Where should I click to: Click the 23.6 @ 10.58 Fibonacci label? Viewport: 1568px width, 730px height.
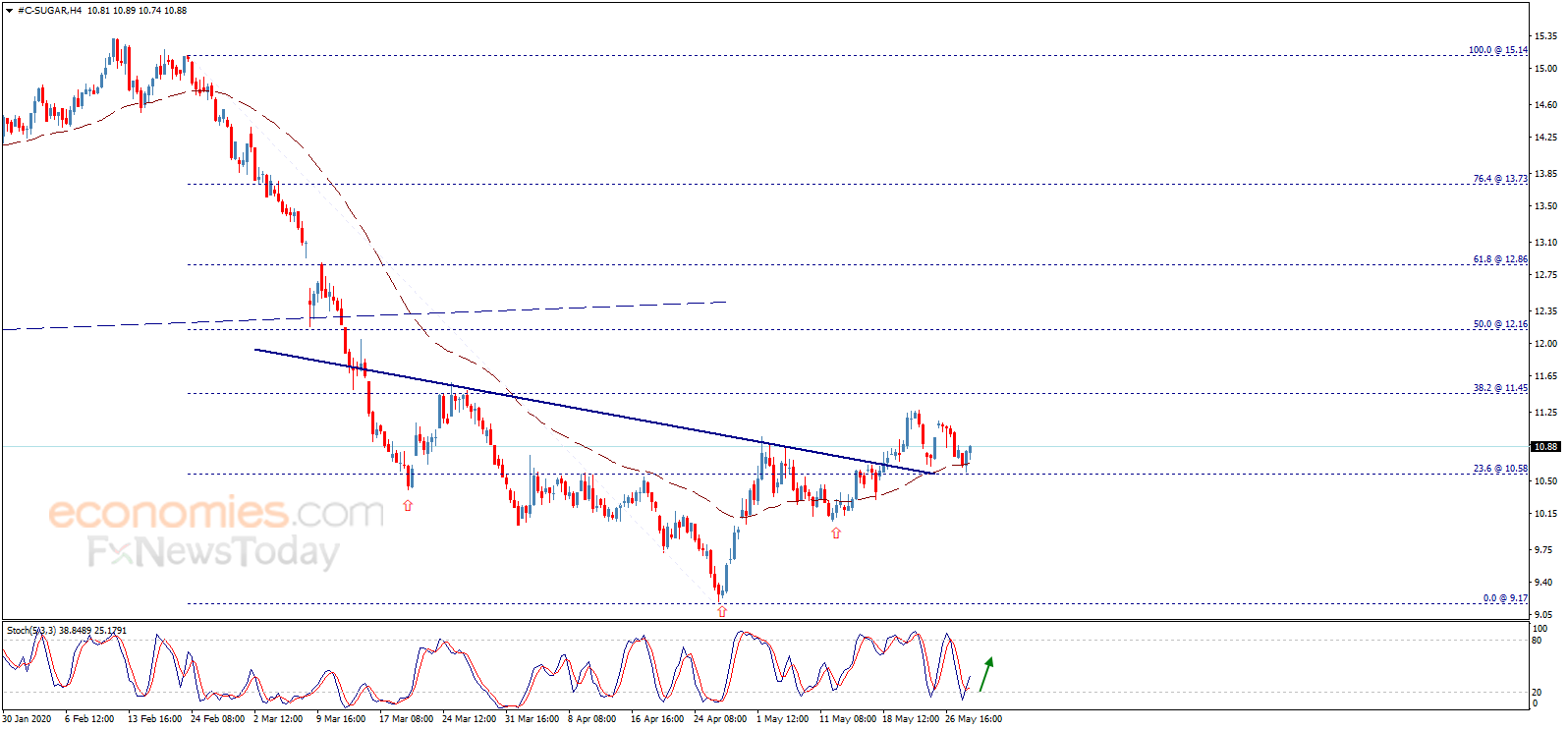(1499, 469)
